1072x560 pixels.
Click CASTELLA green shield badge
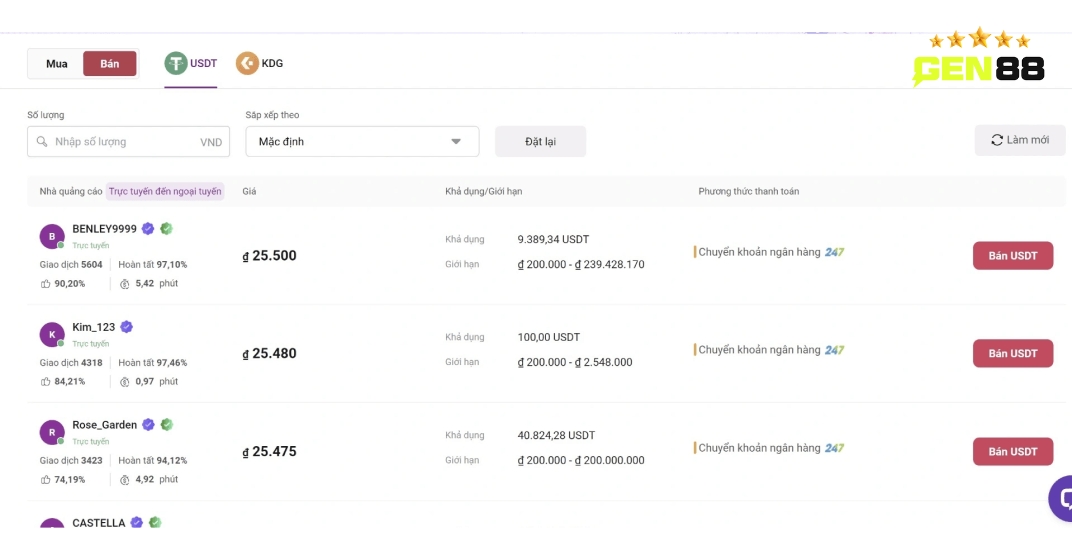155,522
